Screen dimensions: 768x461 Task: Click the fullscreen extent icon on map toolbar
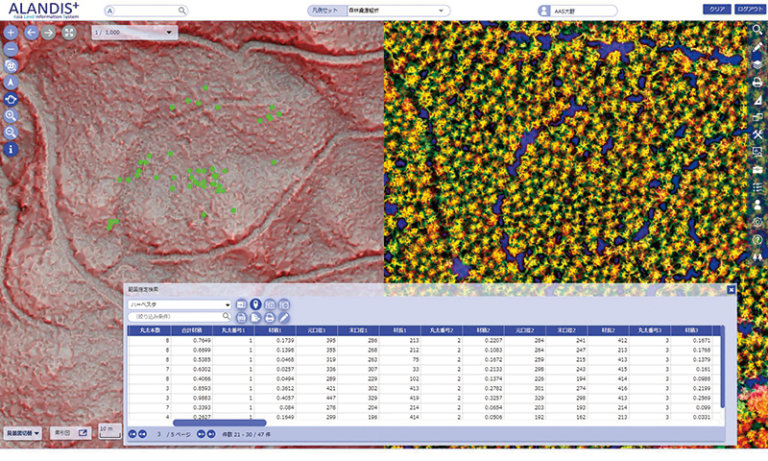pos(69,32)
